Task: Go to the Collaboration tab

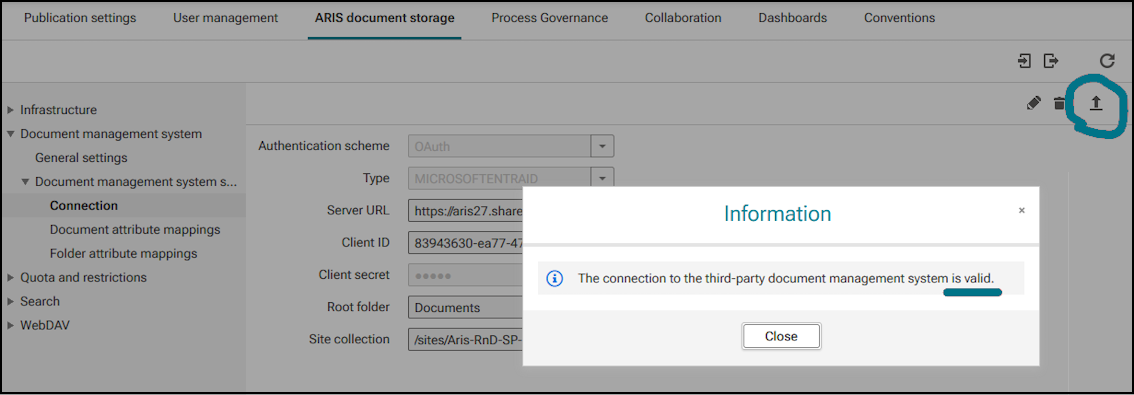Action: [x=683, y=18]
